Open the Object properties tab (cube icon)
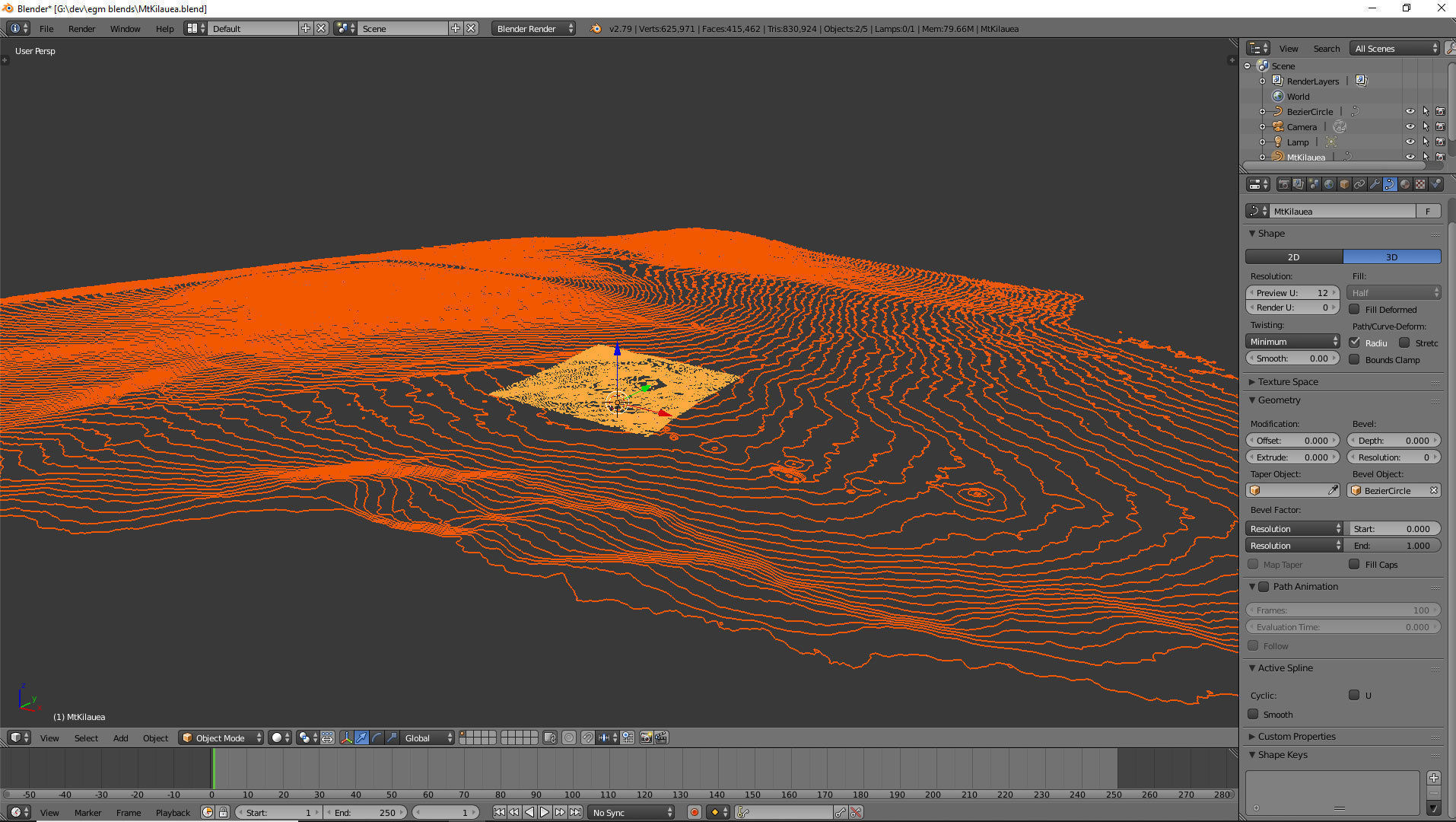 1344,184
